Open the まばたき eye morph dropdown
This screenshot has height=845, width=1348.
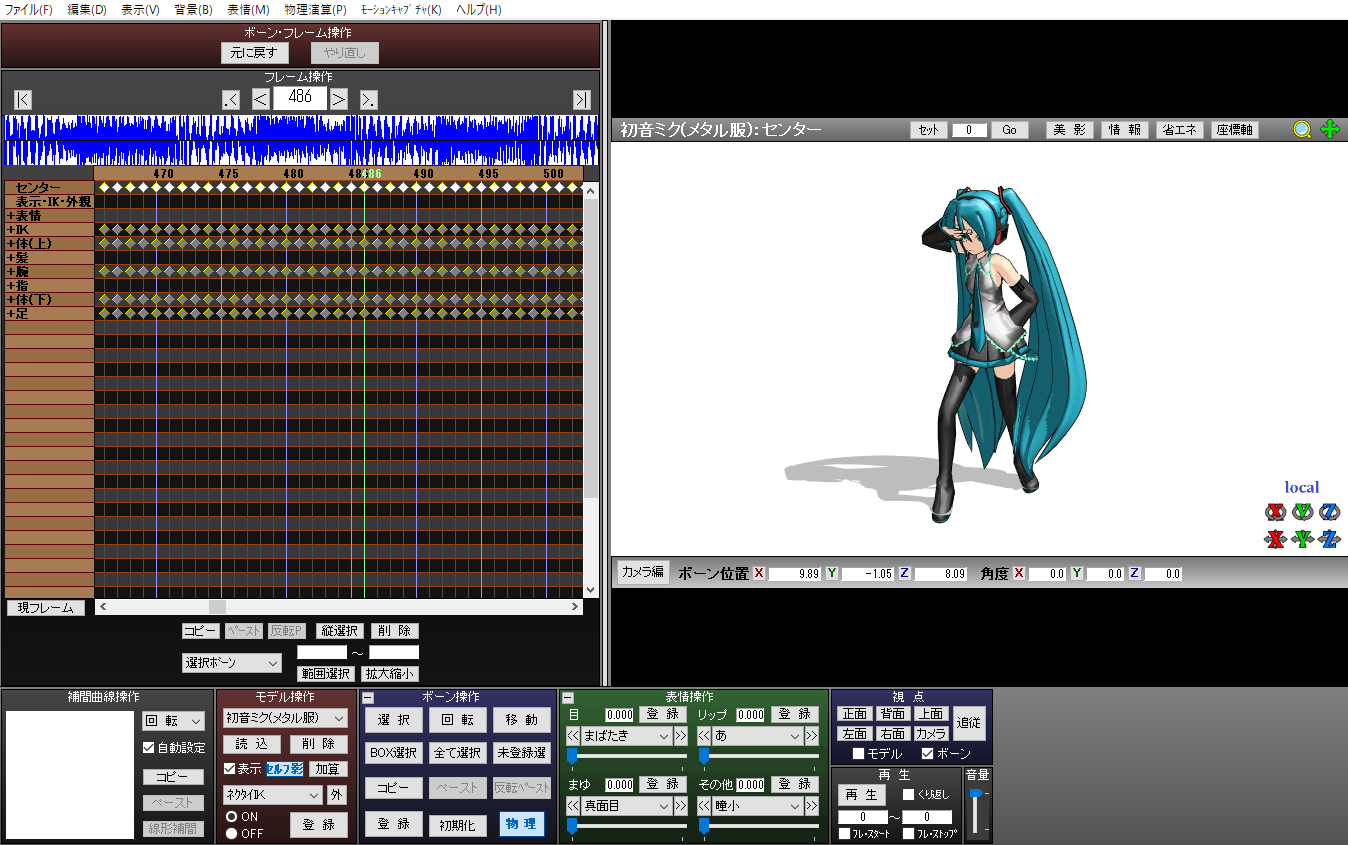click(x=627, y=736)
